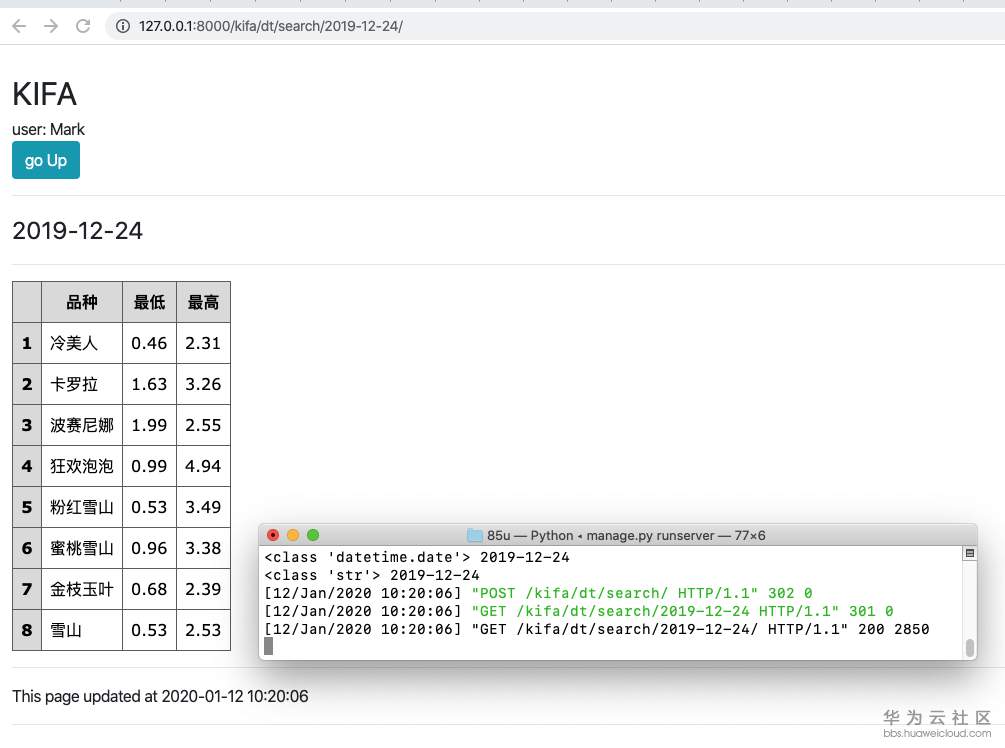Click 'user: Mark' text

click(48, 129)
